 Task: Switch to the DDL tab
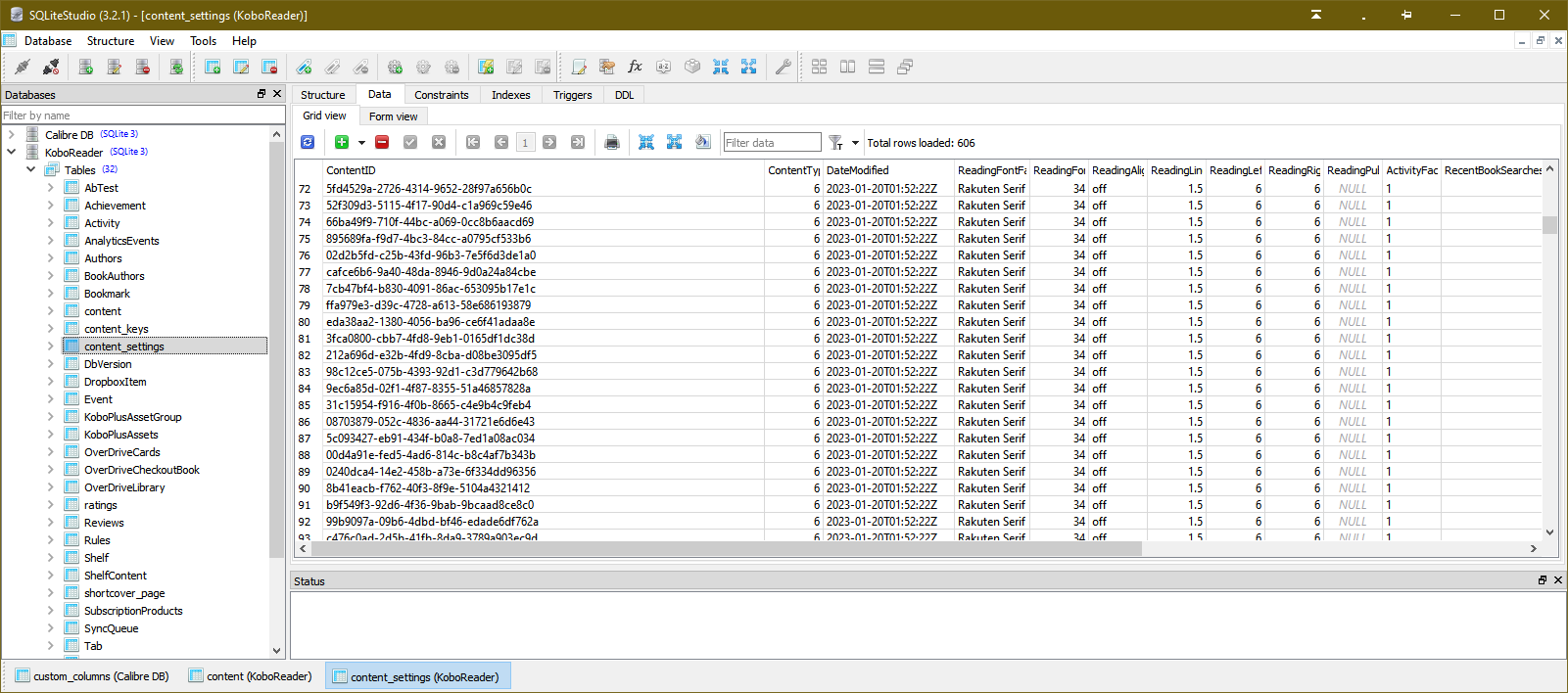[x=624, y=95]
